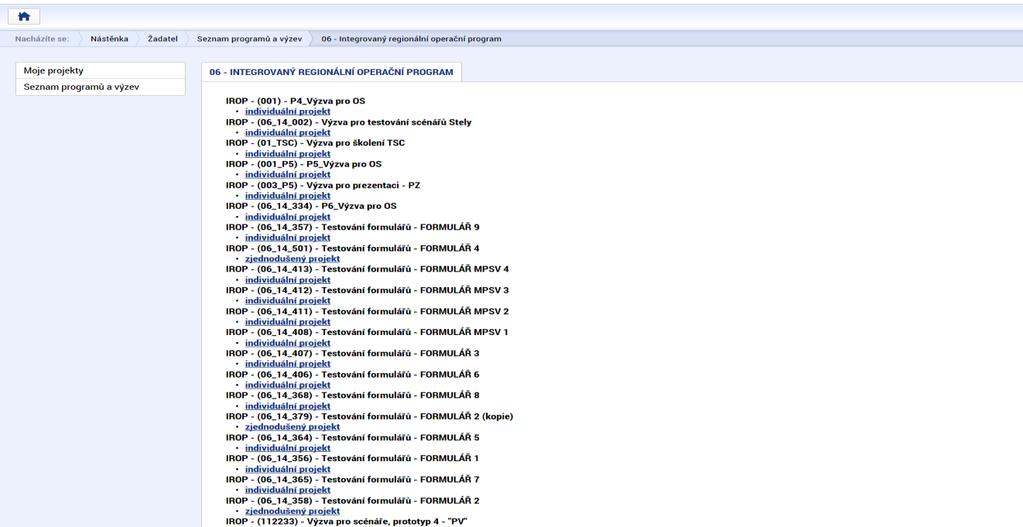The height and width of the screenshot is (527, 1023).
Task: Open individuální projekt under FORMULÁŘ 7
Action: (288, 490)
